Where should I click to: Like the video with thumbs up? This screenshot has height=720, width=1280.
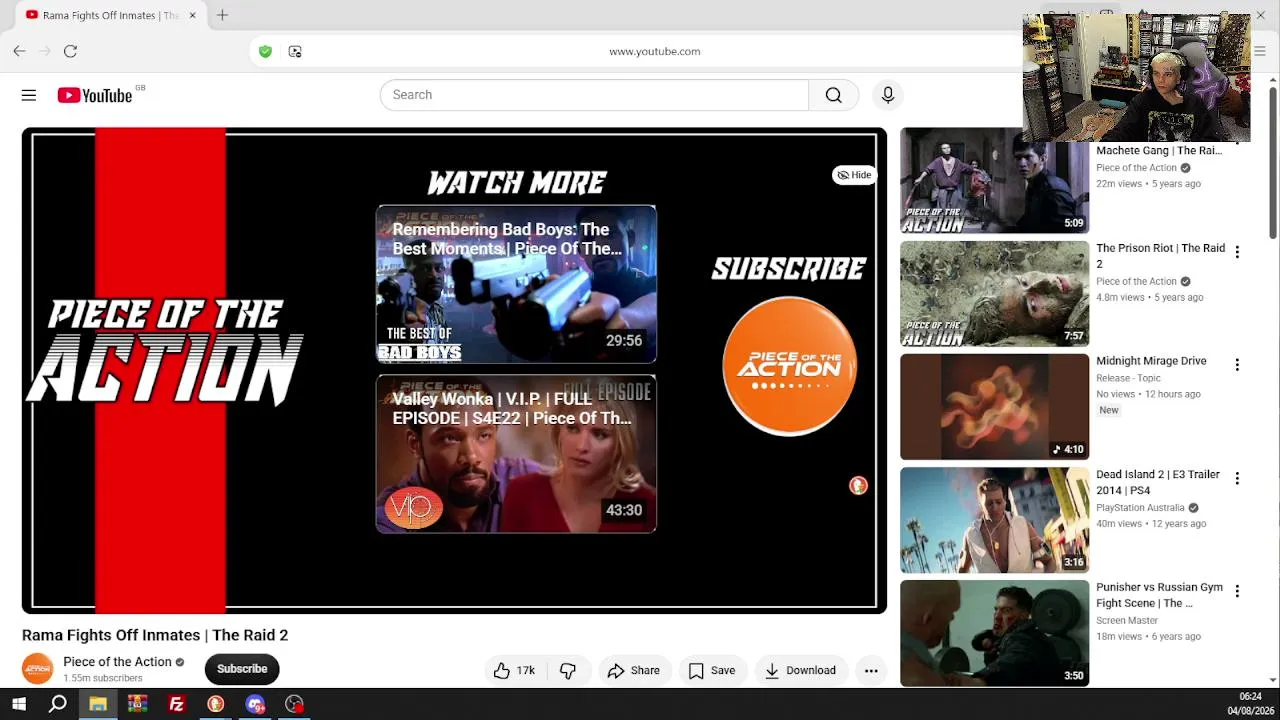click(x=514, y=670)
